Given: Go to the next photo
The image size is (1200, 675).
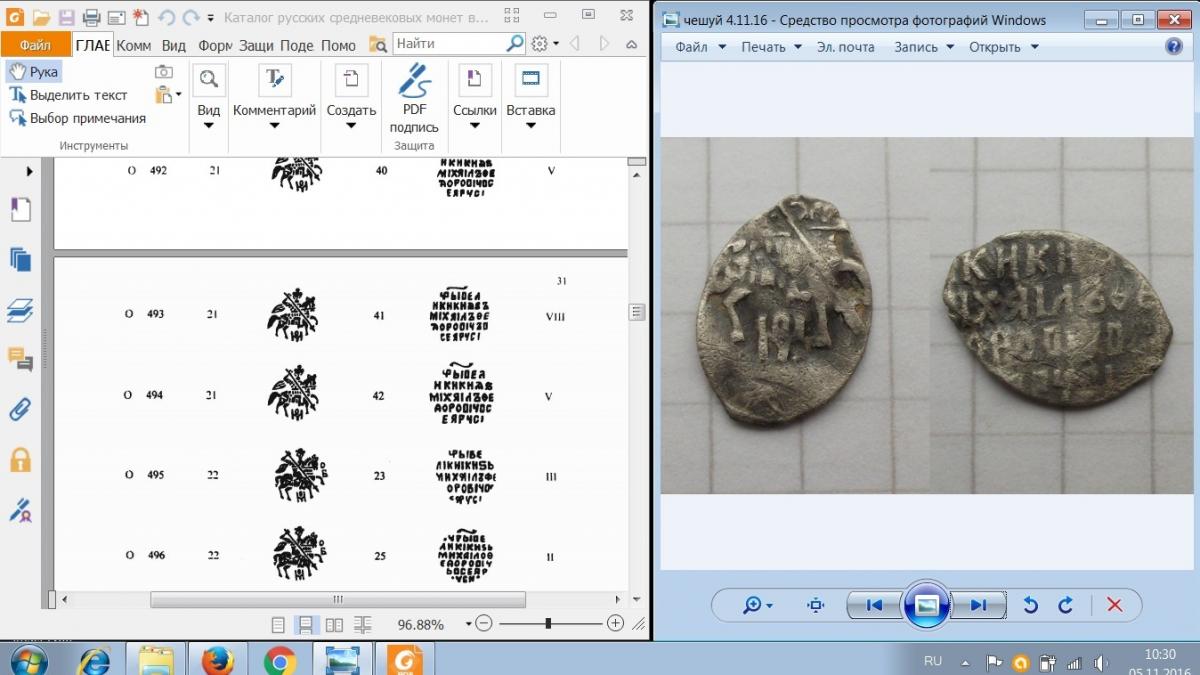Looking at the screenshot, I should [x=978, y=605].
